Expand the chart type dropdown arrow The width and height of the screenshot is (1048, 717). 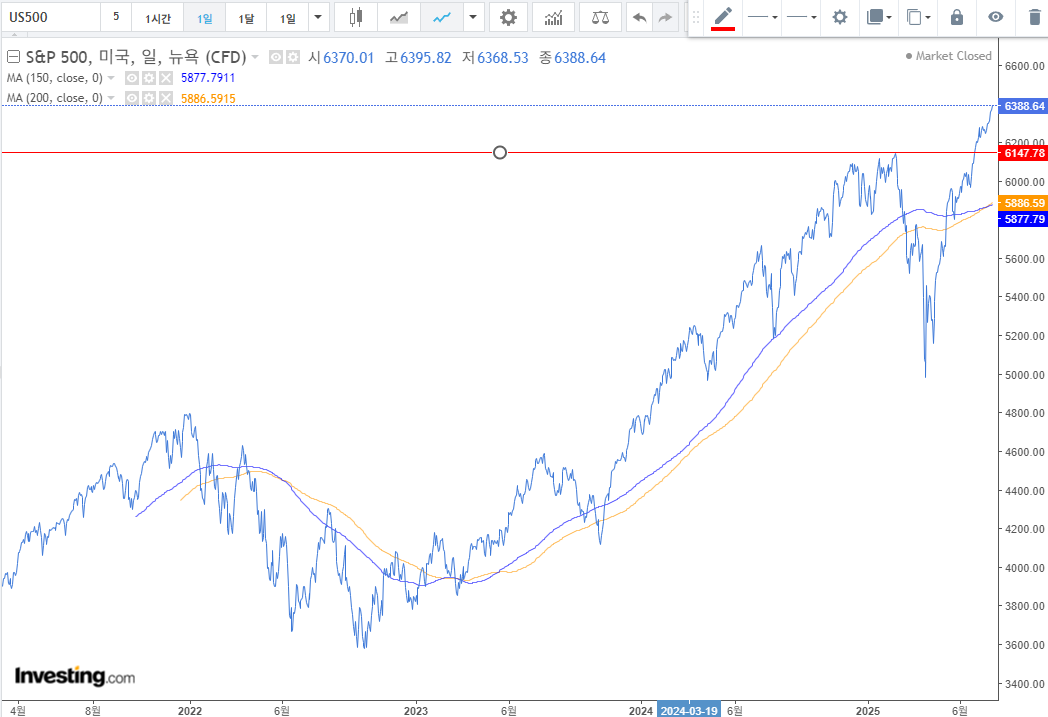click(473, 17)
